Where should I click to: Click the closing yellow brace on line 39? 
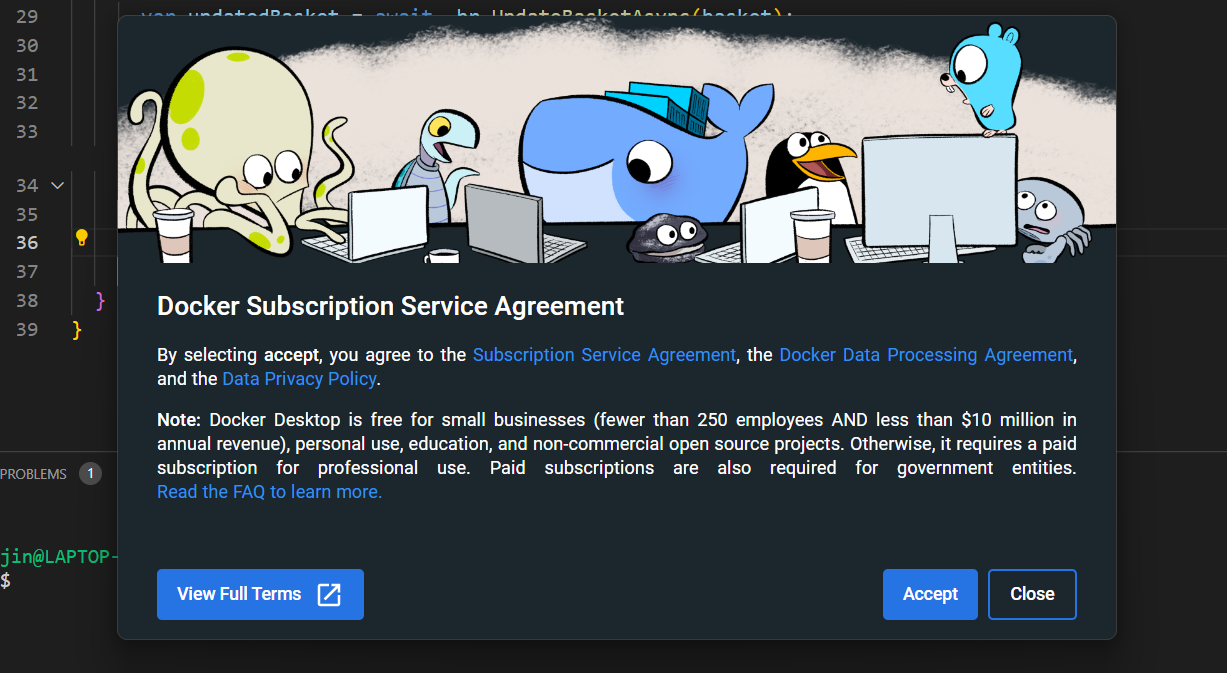coord(77,329)
